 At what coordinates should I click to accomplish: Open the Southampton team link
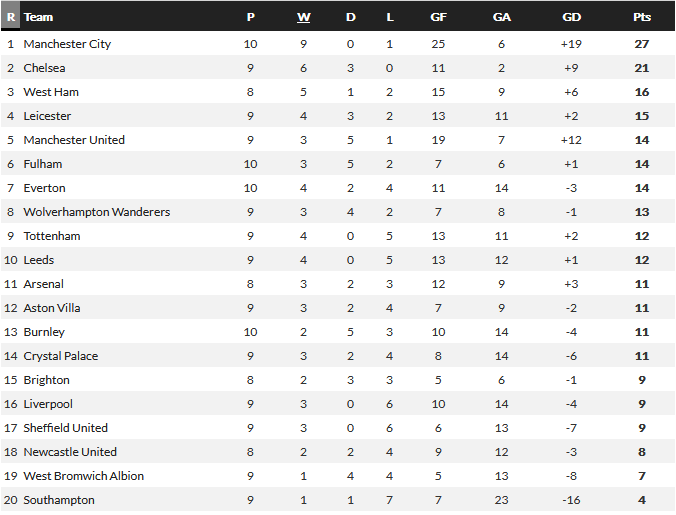click(x=59, y=500)
